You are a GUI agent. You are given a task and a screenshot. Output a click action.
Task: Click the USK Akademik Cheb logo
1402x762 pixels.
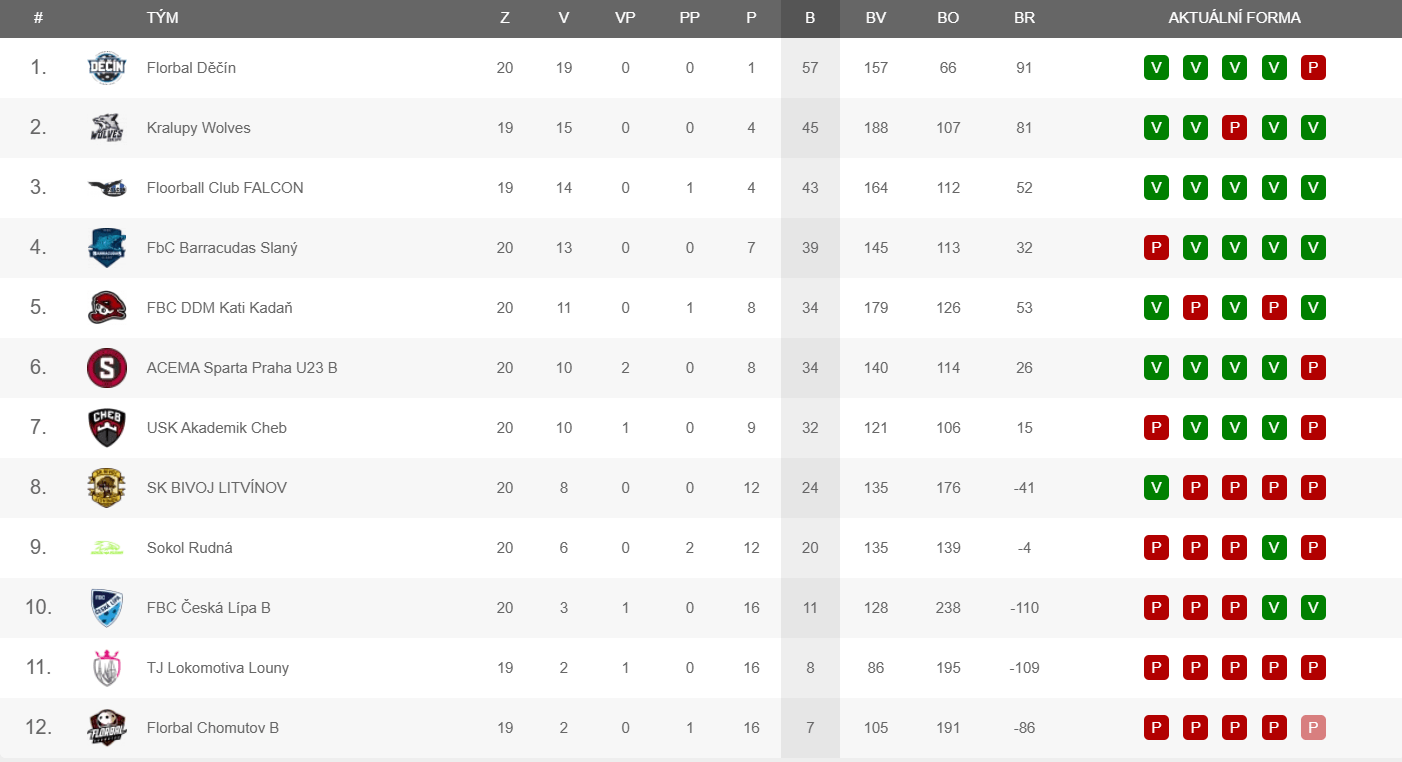(107, 428)
